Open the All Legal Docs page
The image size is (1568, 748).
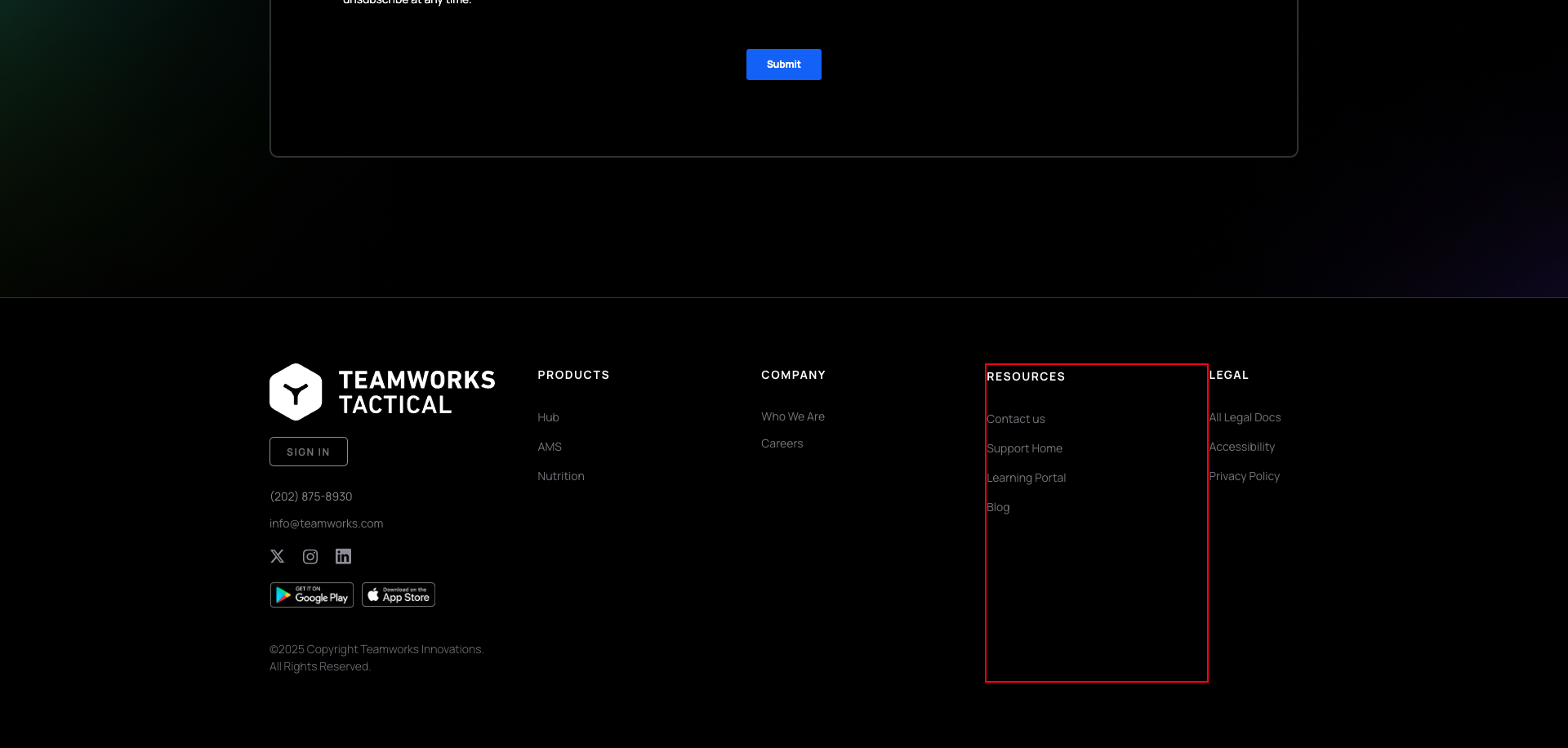point(1245,416)
